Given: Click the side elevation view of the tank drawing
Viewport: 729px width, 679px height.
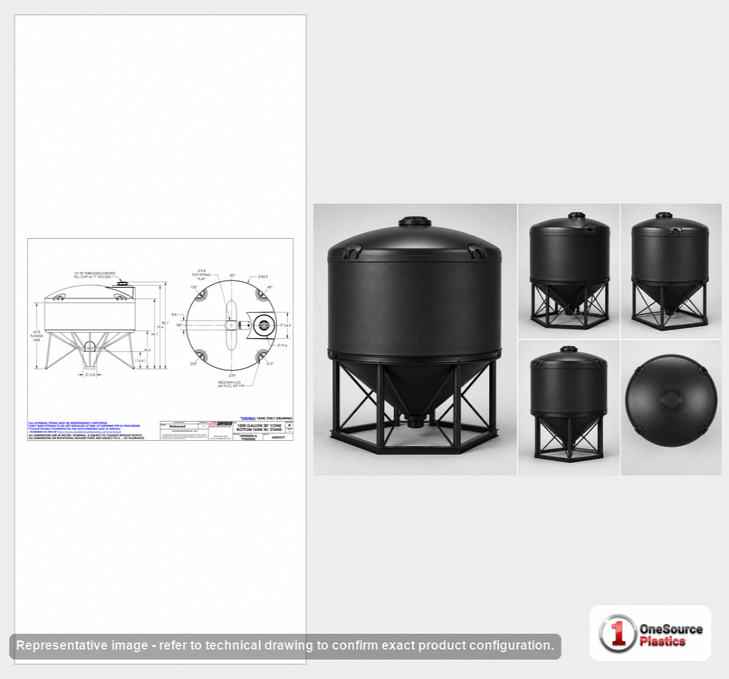Looking at the screenshot, I should (x=90, y=326).
